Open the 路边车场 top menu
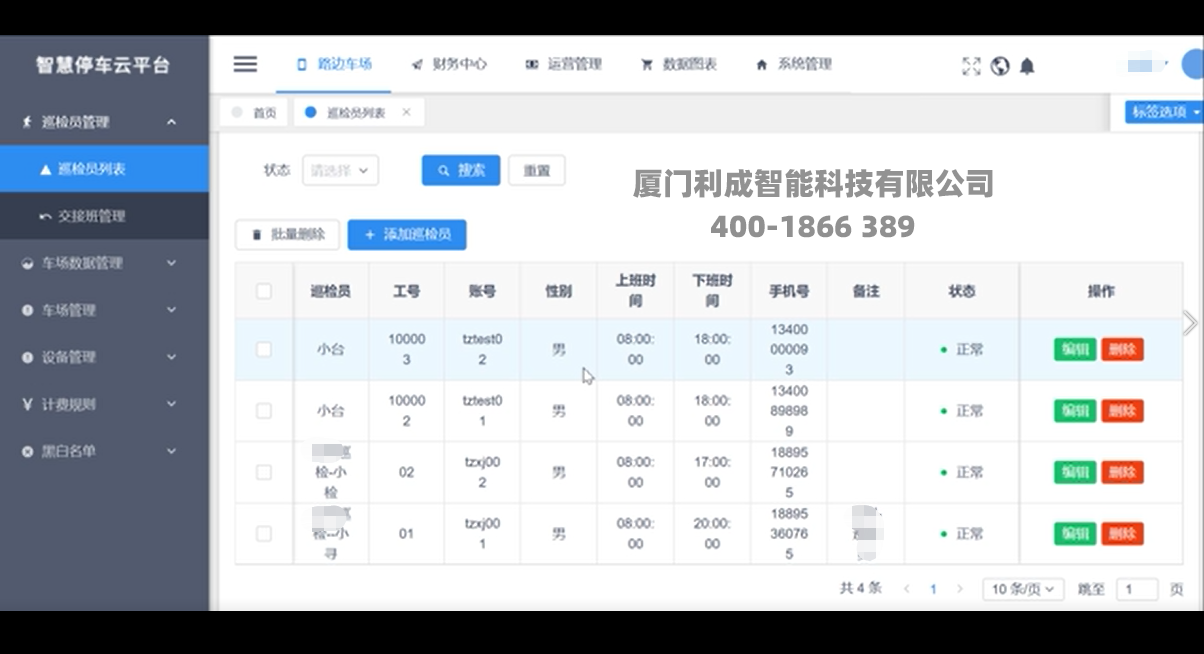Screen dimensions: 1204x654 [335, 64]
